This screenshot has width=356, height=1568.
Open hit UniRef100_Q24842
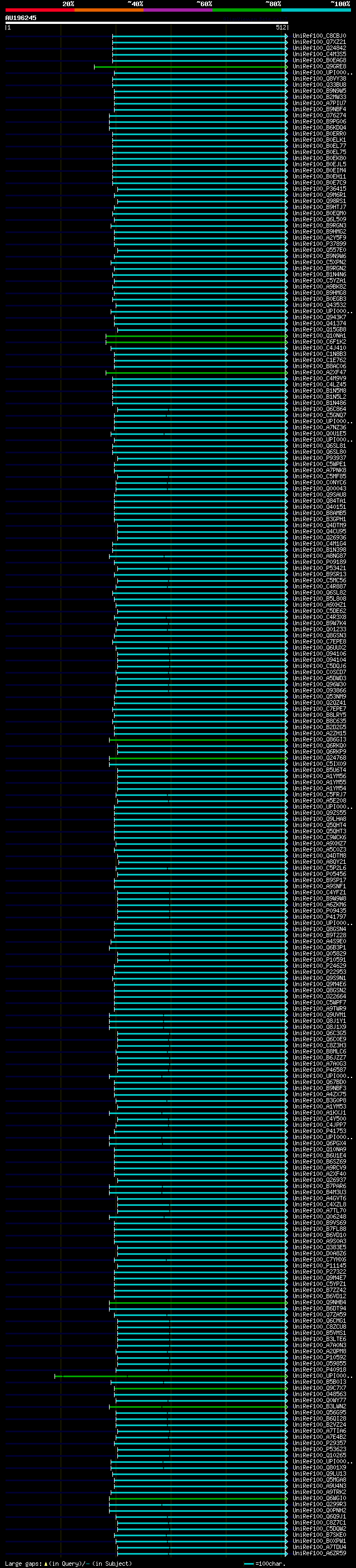click(x=319, y=48)
